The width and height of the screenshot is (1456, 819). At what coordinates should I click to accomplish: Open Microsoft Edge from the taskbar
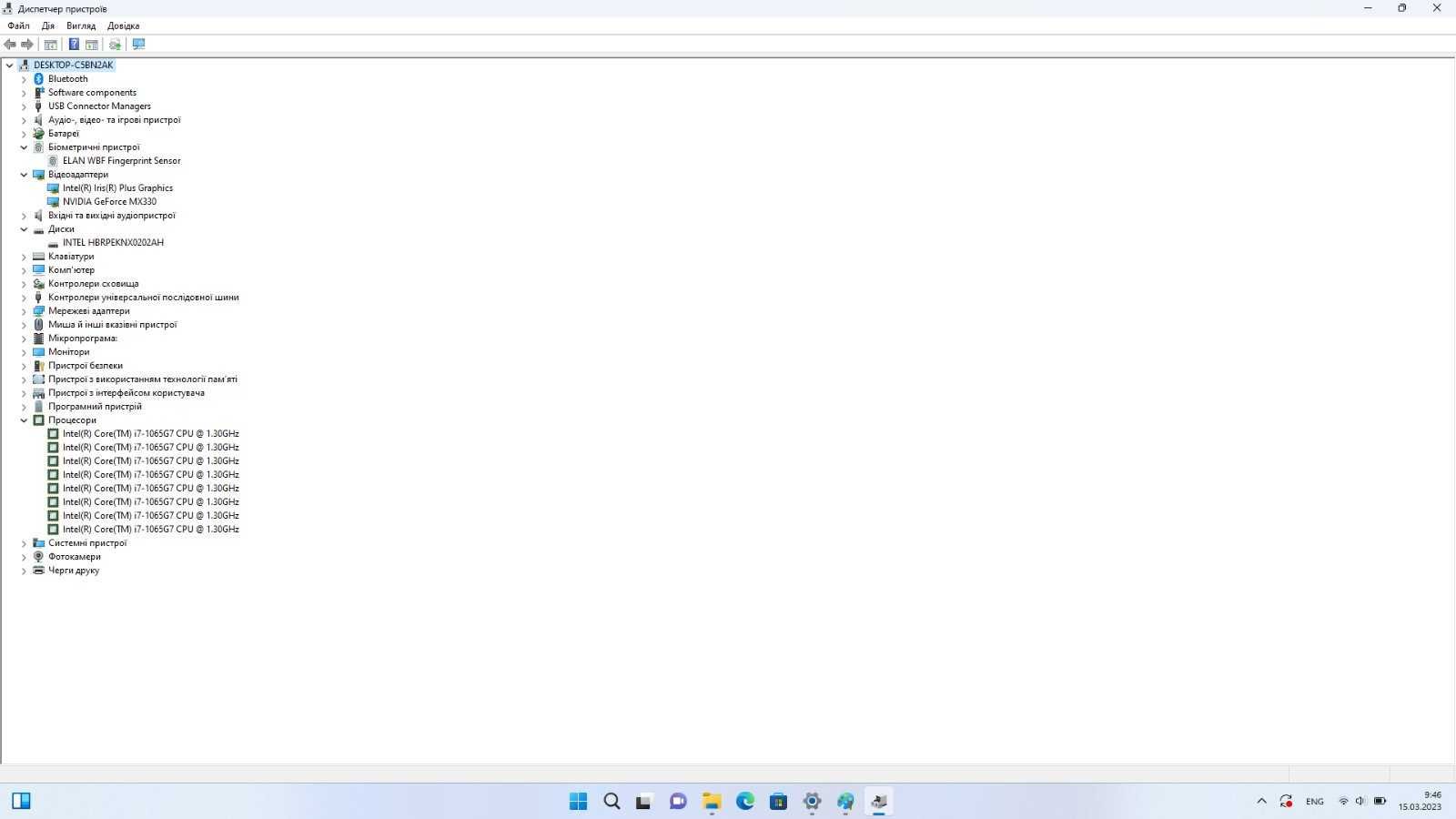[x=745, y=801]
